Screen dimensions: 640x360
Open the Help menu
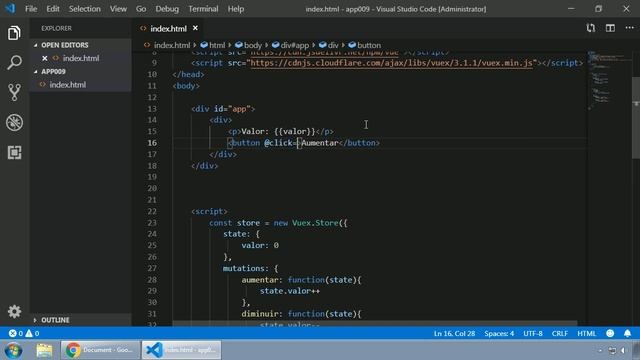236,9
